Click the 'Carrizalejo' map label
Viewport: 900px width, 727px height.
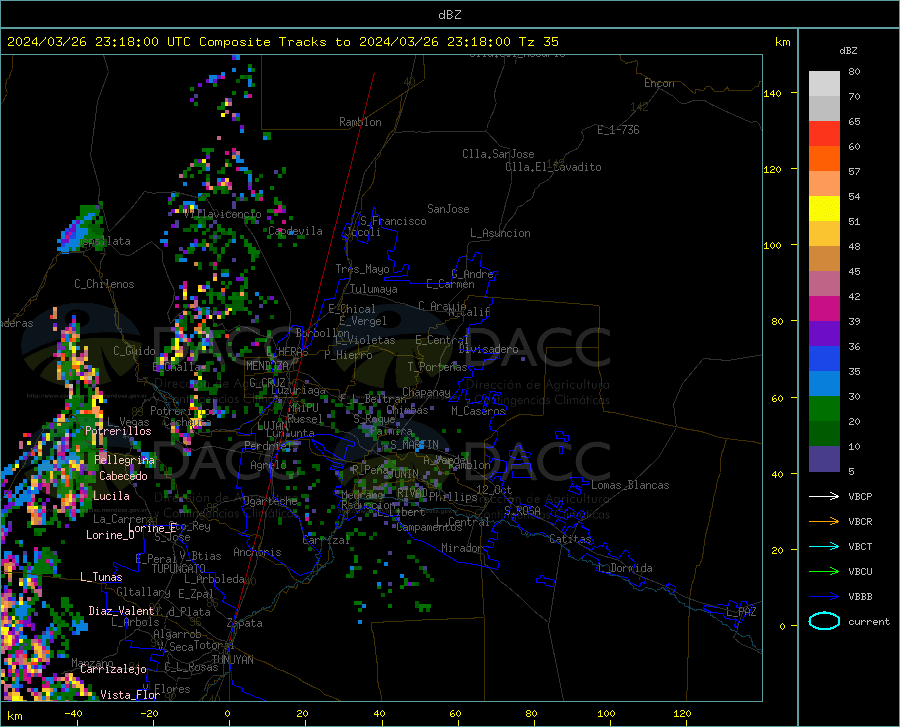coord(114,669)
